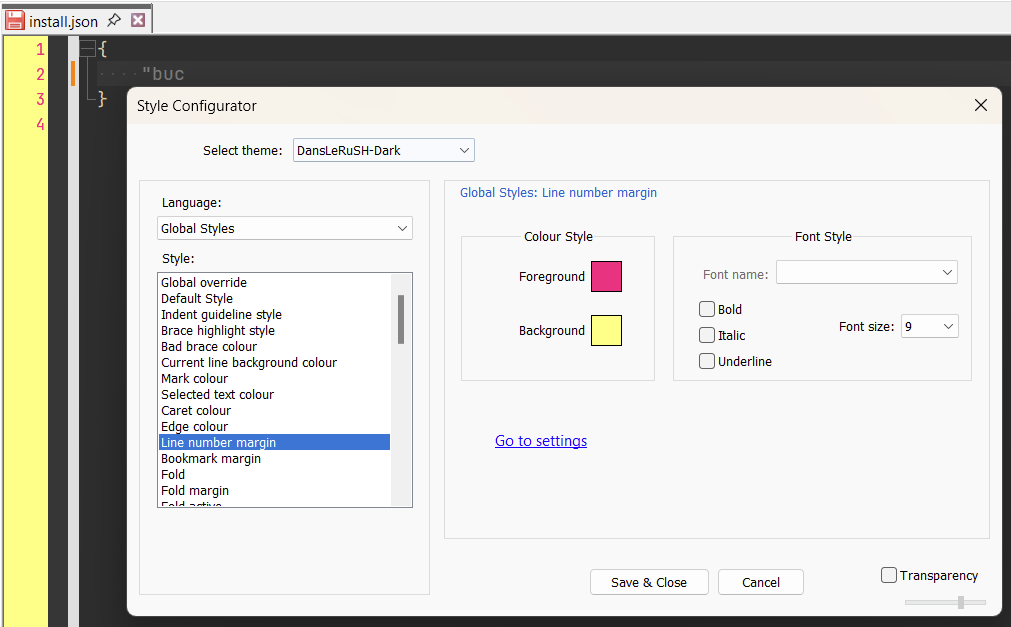The height and width of the screenshot is (627, 1011).
Task: Pin the install.json tab
Action: coord(113,20)
